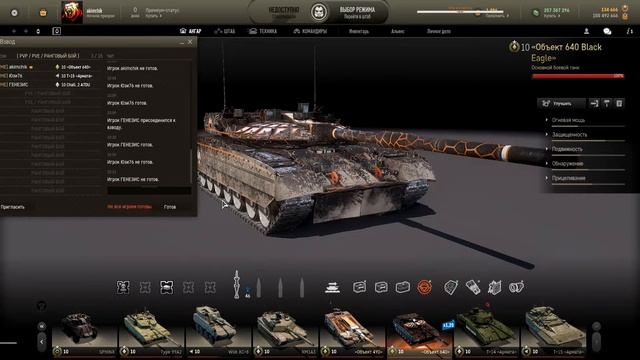Select the first retrofit slot icon
The height and width of the screenshot is (360, 640).
360,287
